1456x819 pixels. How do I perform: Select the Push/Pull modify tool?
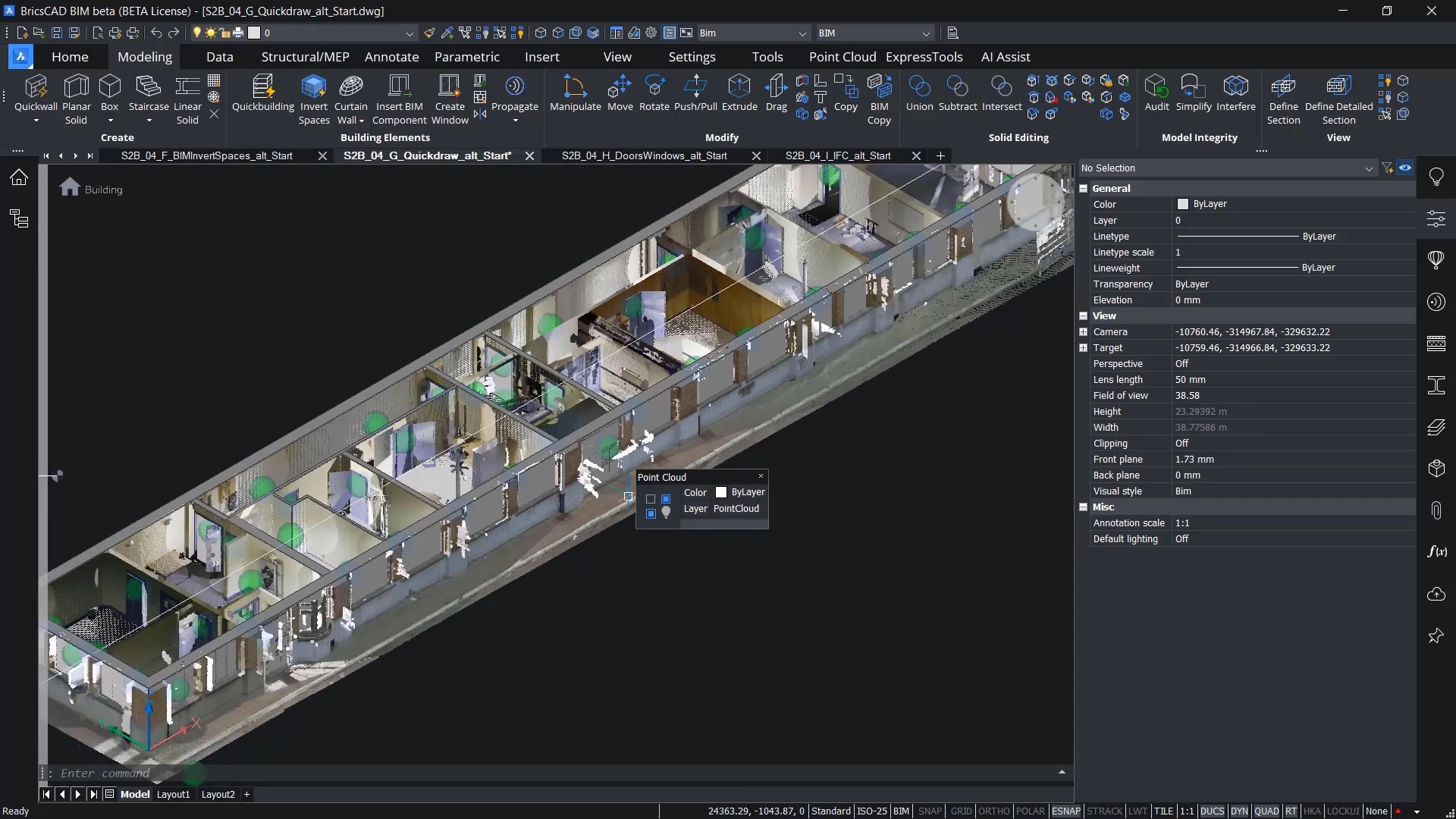(x=695, y=95)
